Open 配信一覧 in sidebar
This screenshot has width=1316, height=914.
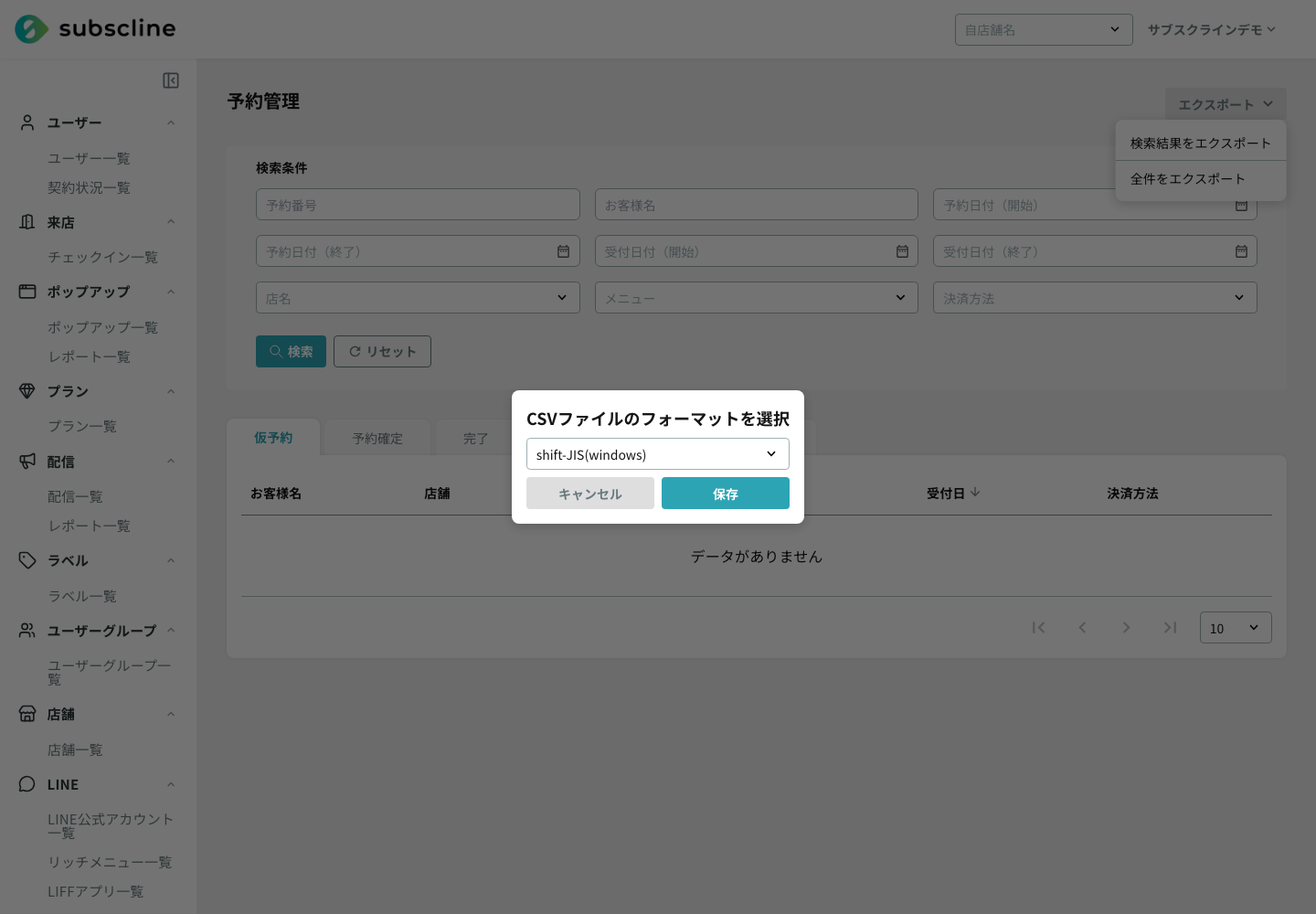75,496
